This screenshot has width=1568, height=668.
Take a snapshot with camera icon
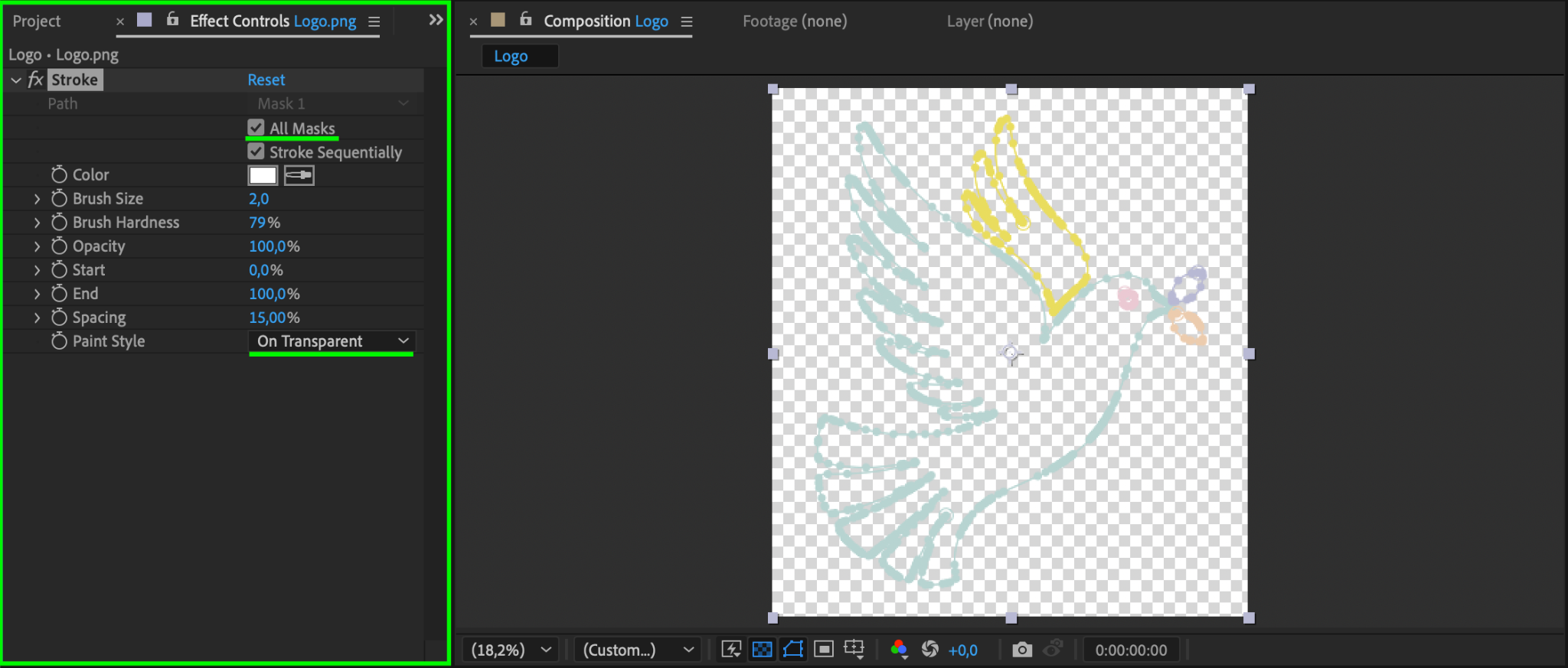(x=1021, y=650)
